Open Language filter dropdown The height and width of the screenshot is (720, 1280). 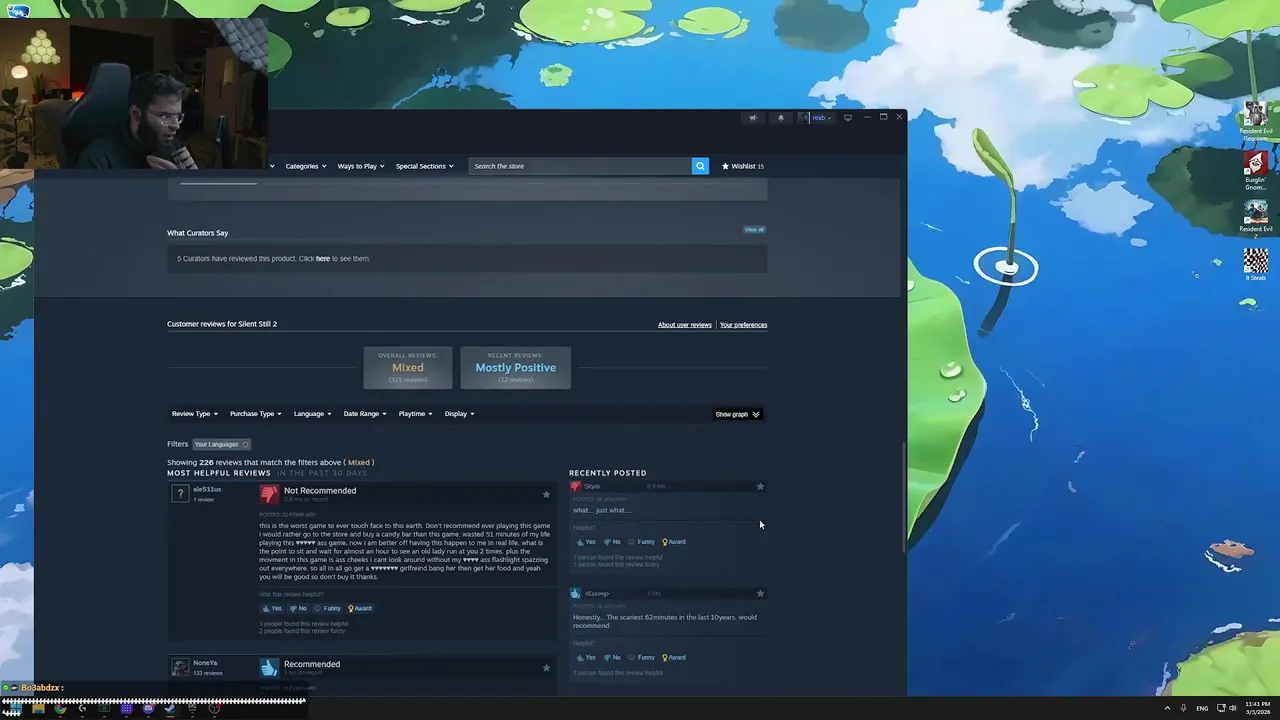312,414
